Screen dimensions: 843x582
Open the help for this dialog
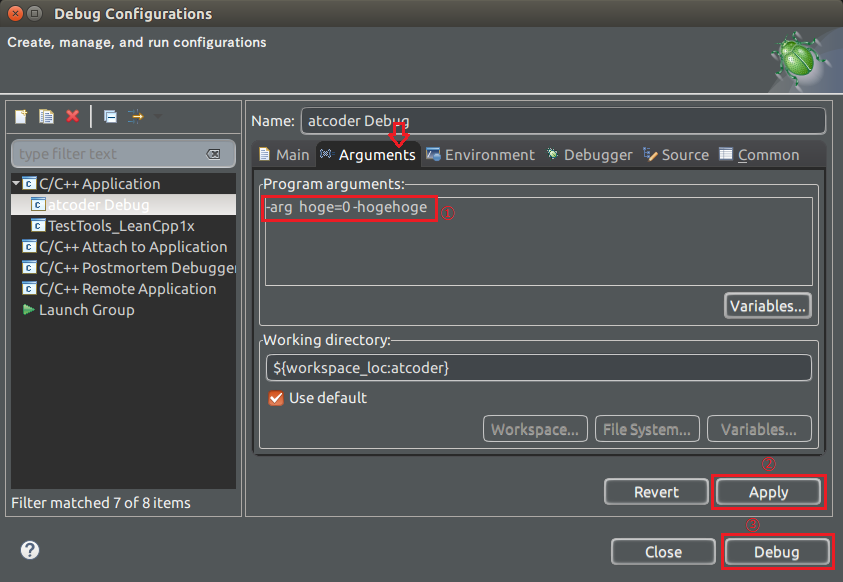(27, 550)
